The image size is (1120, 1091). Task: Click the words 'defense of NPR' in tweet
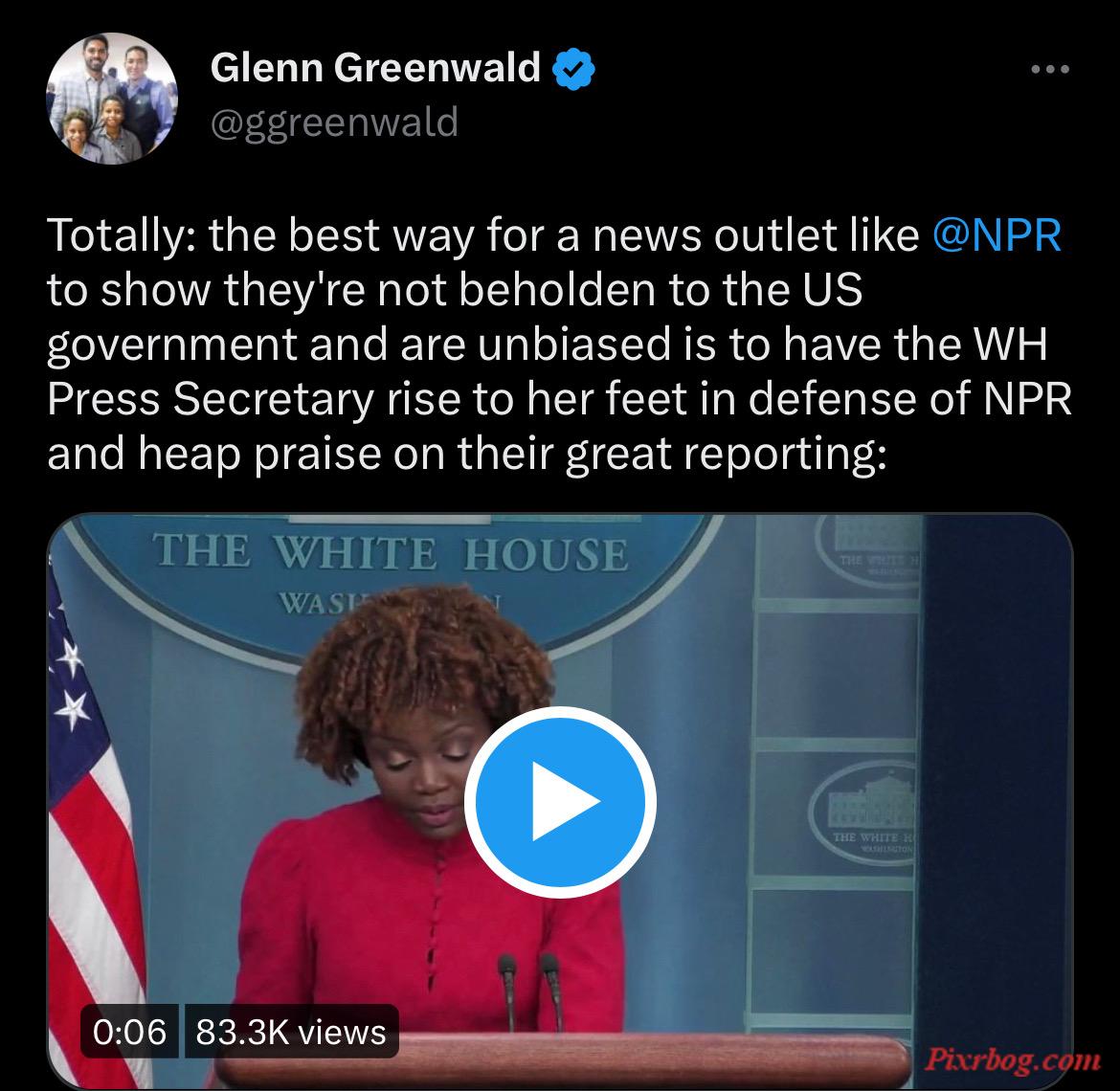tap(910, 398)
